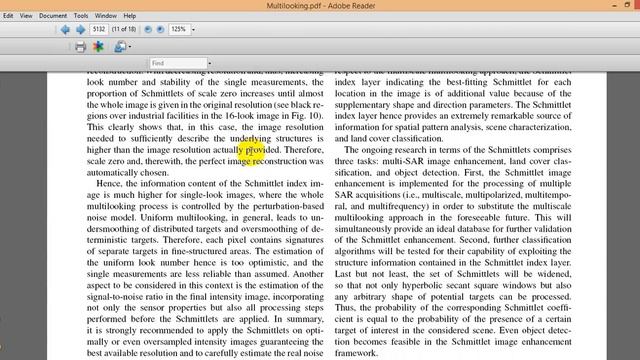Open the collaborate icon dropdown arrow
The image size is (640, 360).
coord(130,47)
